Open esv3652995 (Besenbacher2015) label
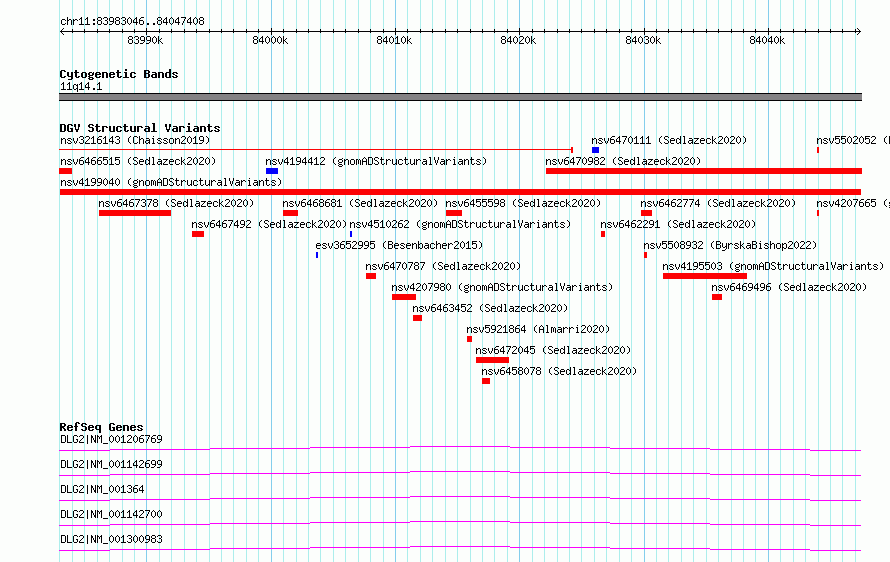This screenshot has height=562, width=890. coord(399,245)
